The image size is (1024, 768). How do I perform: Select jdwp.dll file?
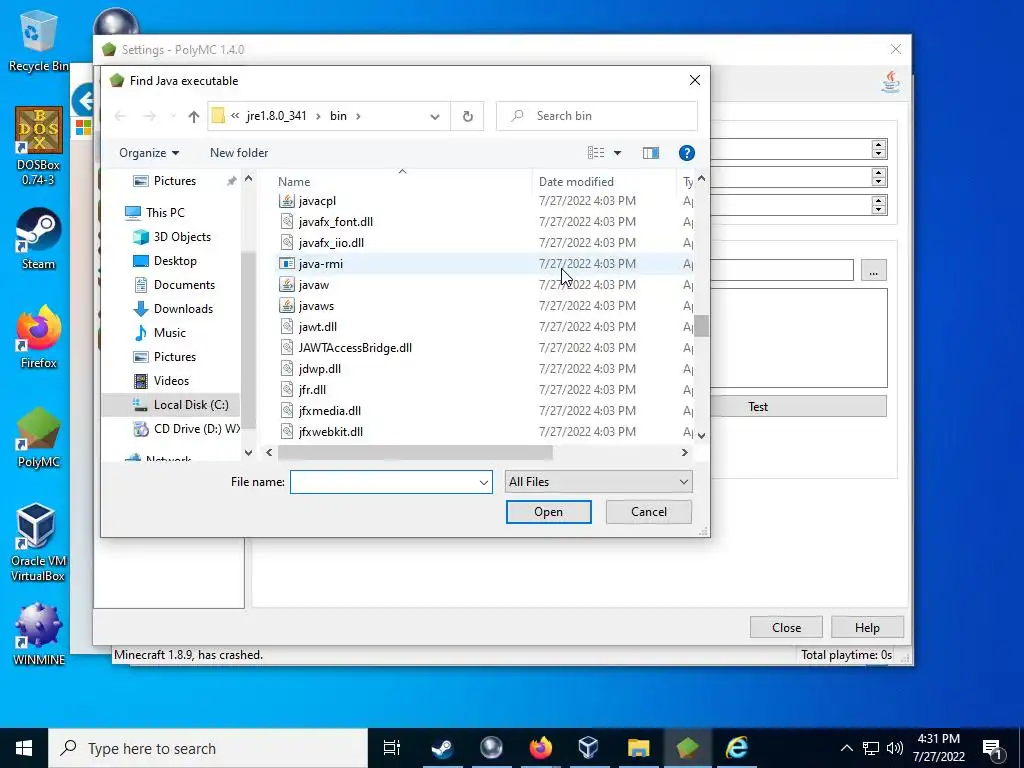[x=319, y=368]
